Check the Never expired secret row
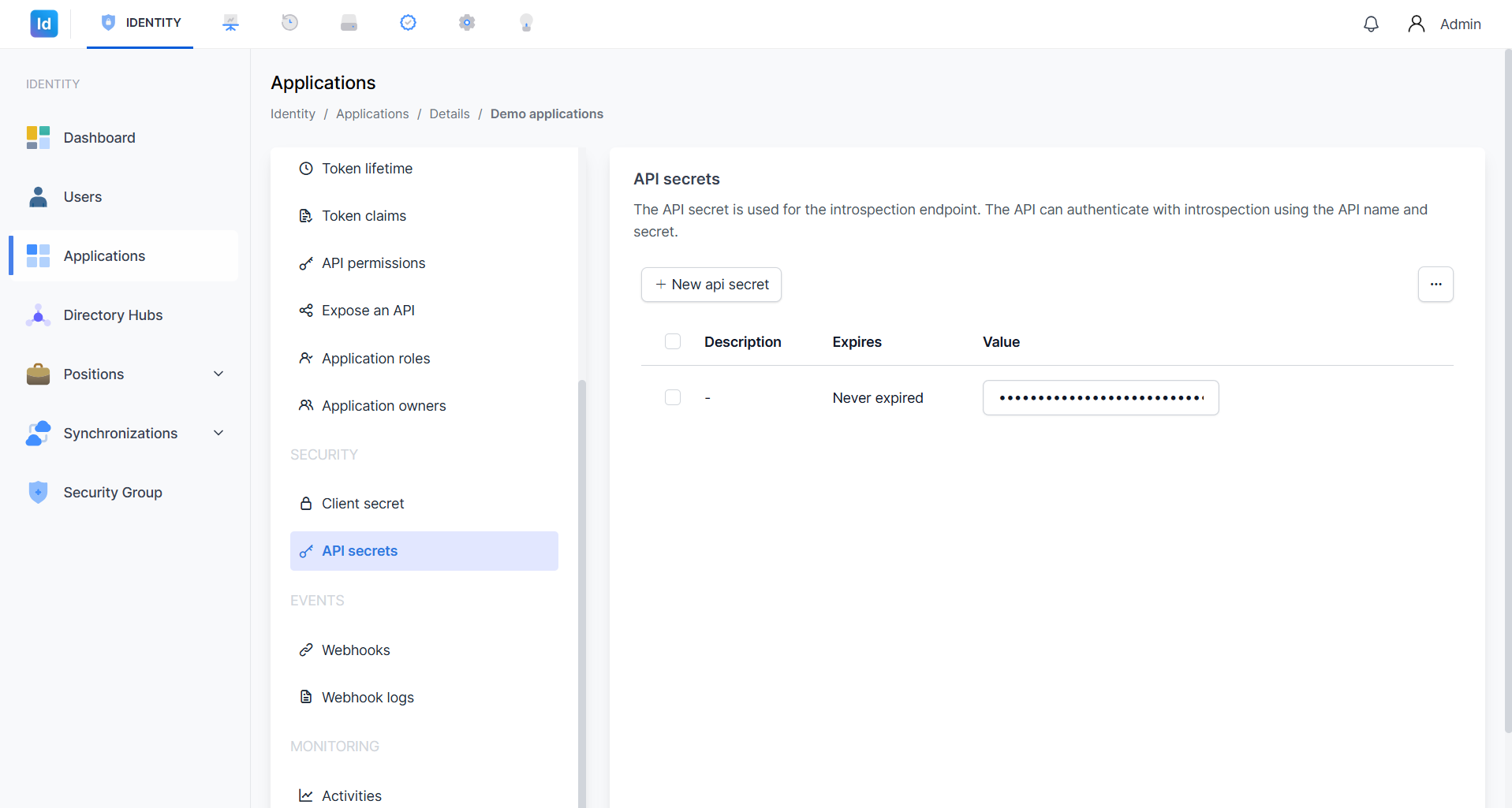The width and height of the screenshot is (1512, 808). coord(673,397)
